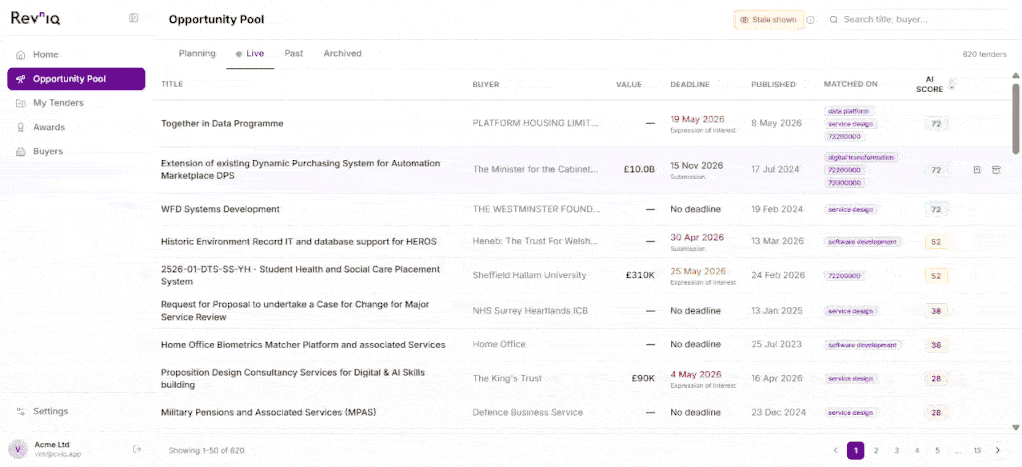Click AI score 52 on Sheffield Hallam row
Viewport: 1022px width, 467px height.
936,276
